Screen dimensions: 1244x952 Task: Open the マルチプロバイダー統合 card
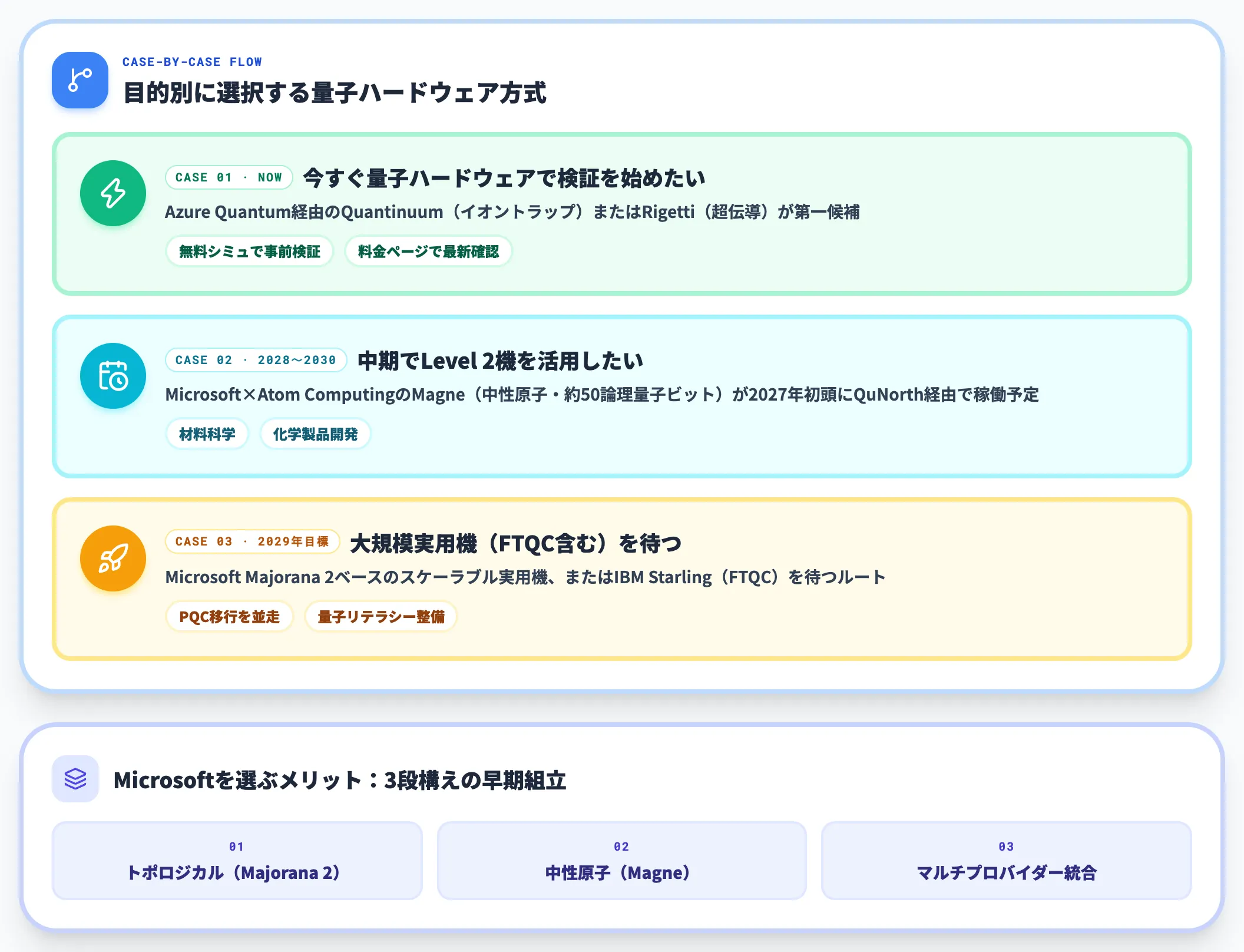[1007, 861]
